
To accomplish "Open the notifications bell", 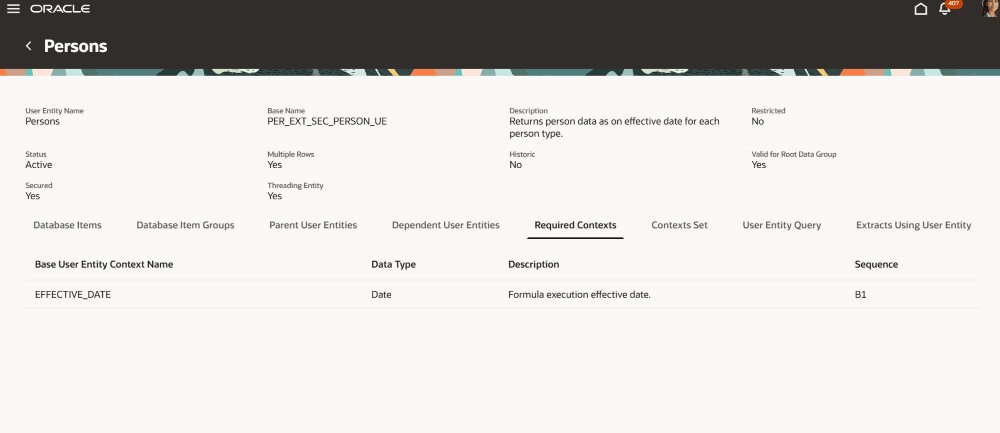I will click(945, 9).
